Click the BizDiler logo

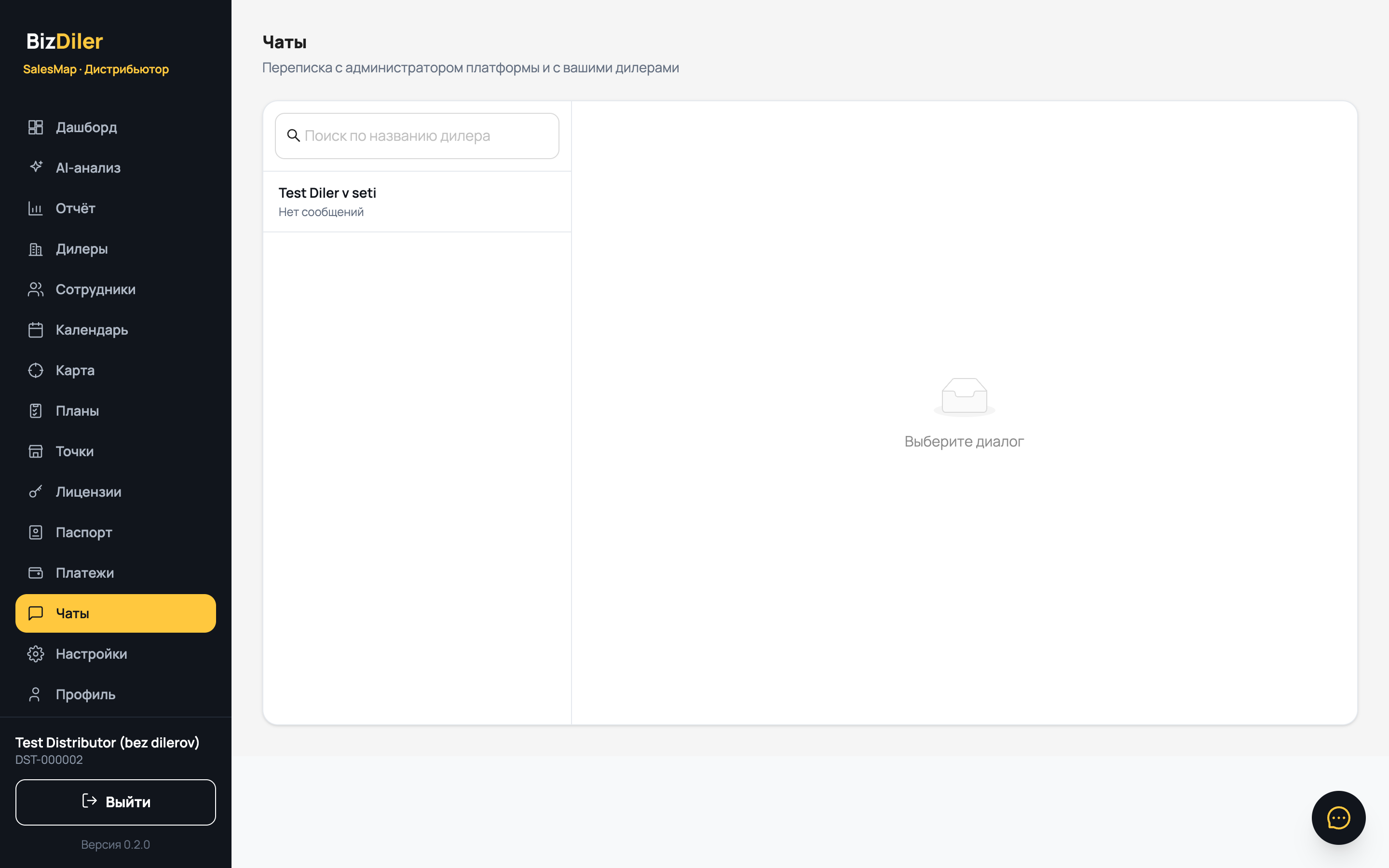coord(65,41)
